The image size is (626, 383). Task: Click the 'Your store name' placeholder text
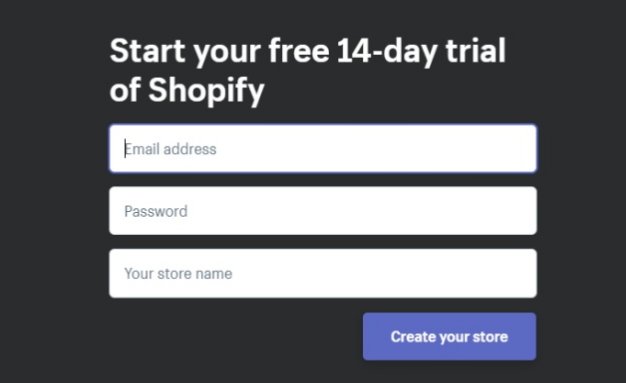click(178, 274)
